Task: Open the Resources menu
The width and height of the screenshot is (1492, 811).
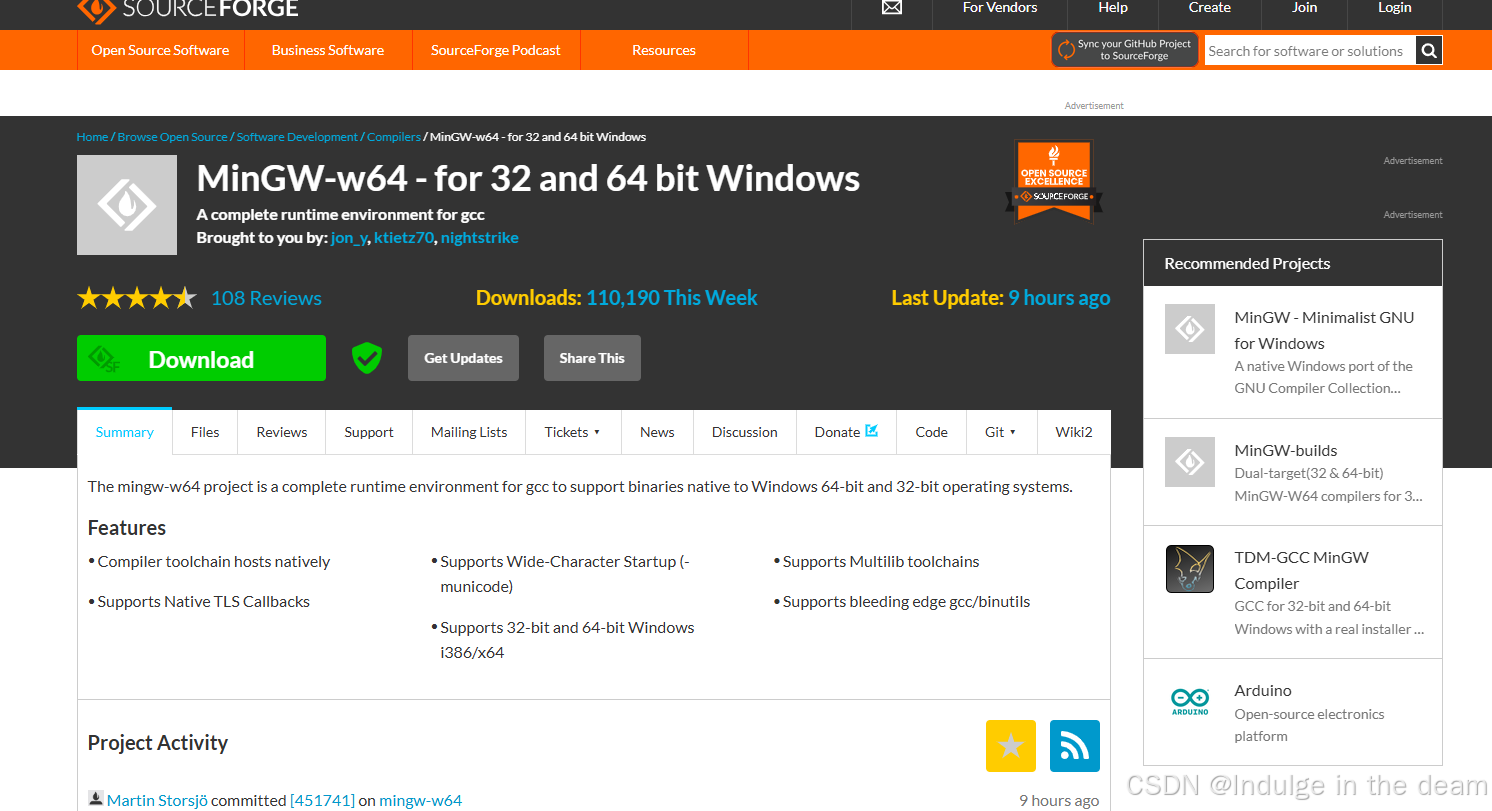Action: (664, 50)
